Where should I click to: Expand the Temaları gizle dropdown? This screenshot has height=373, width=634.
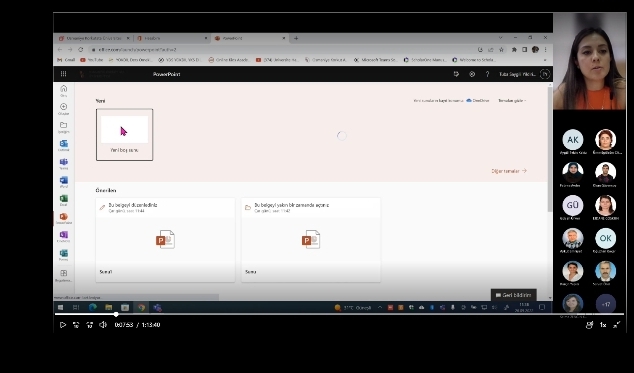coord(512,101)
